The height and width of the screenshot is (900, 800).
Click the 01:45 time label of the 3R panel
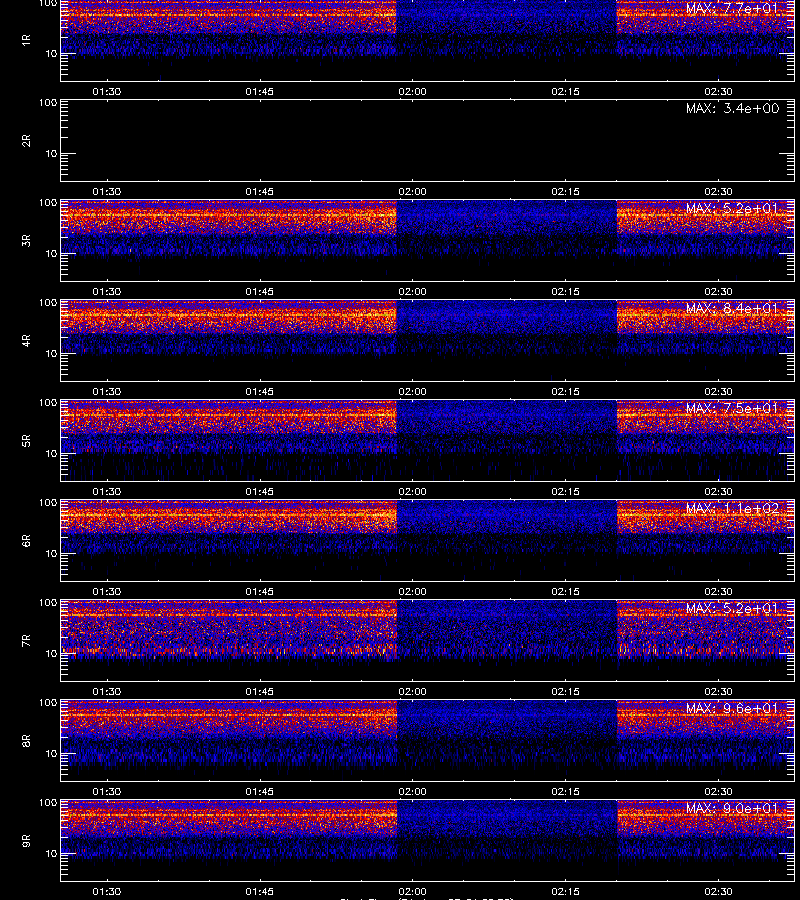click(259, 292)
